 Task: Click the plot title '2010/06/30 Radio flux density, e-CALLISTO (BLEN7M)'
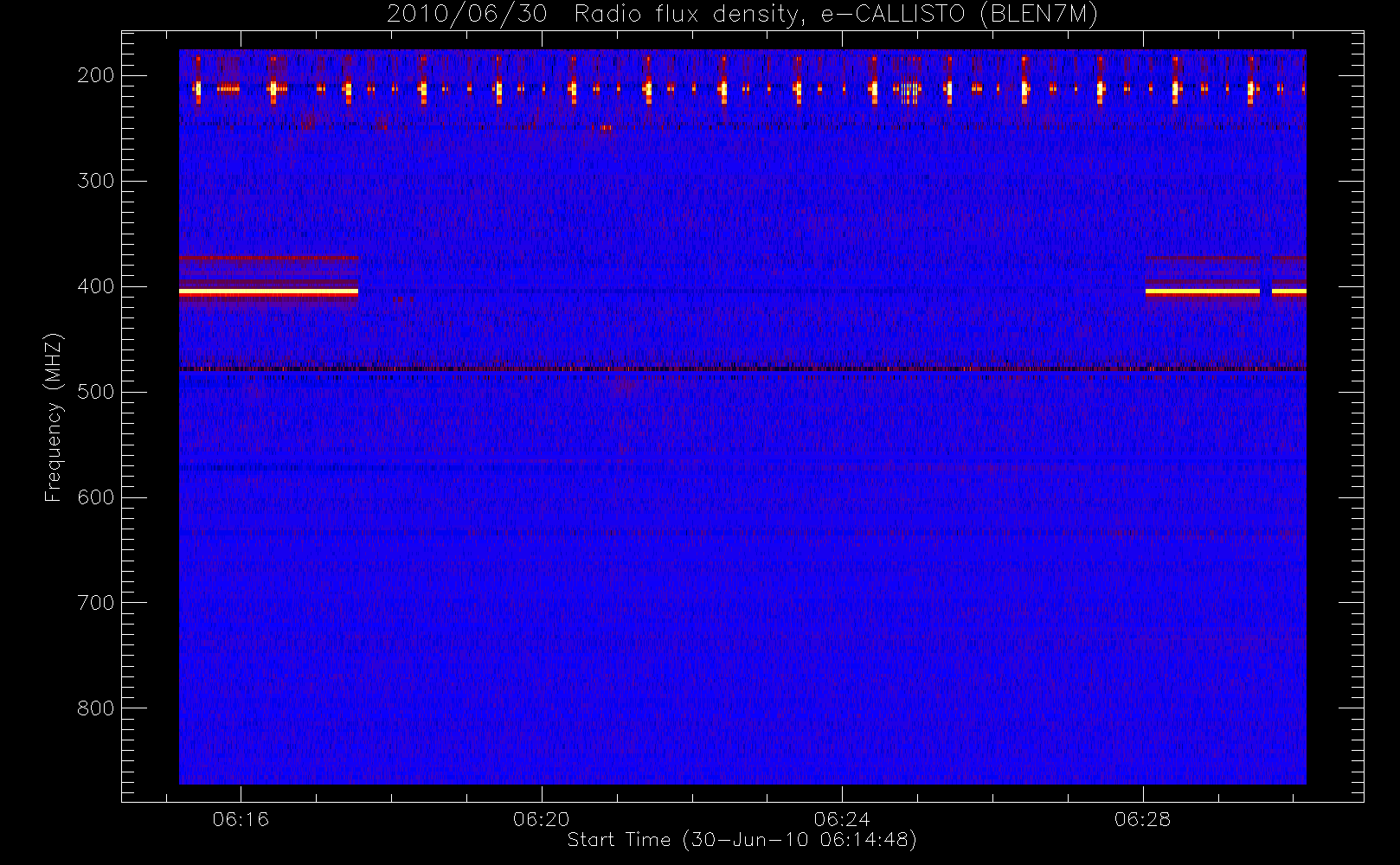pos(742,15)
